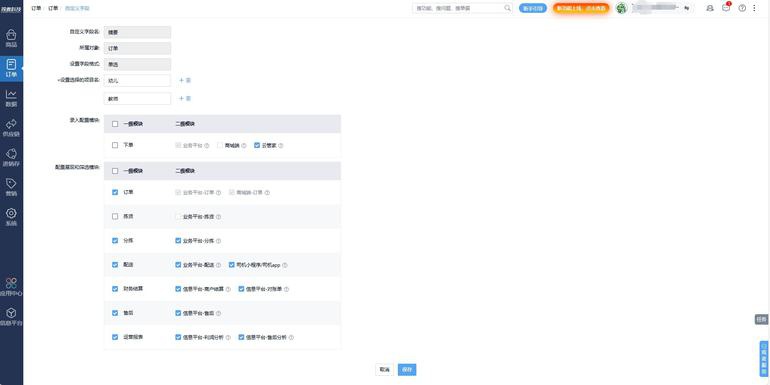Click the blue 保存 button

(x=407, y=369)
